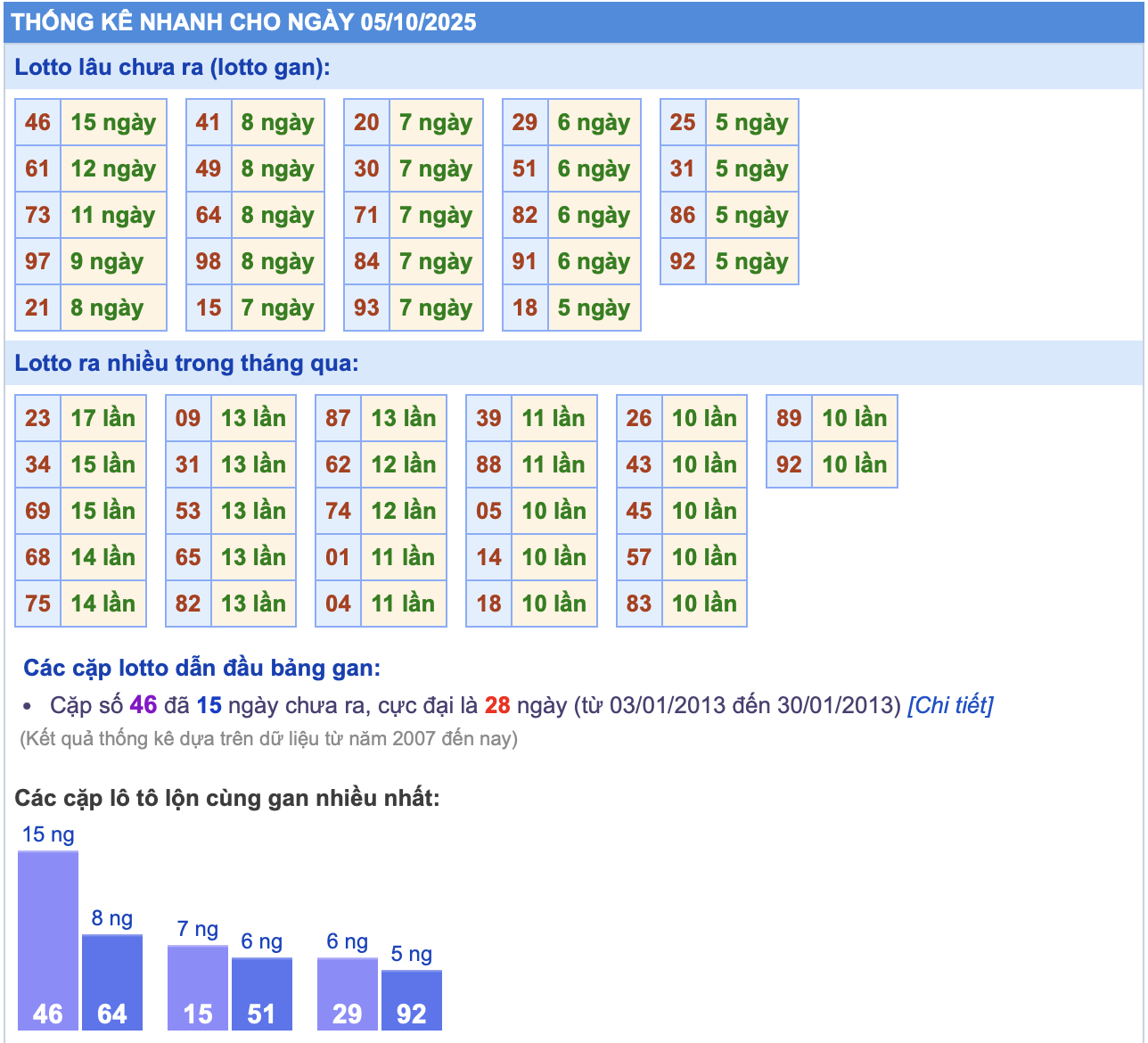The width and height of the screenshot is (1148, 1043).
Task: Click number 61 in the lotto gan table
Action: [x=37, y=168]
